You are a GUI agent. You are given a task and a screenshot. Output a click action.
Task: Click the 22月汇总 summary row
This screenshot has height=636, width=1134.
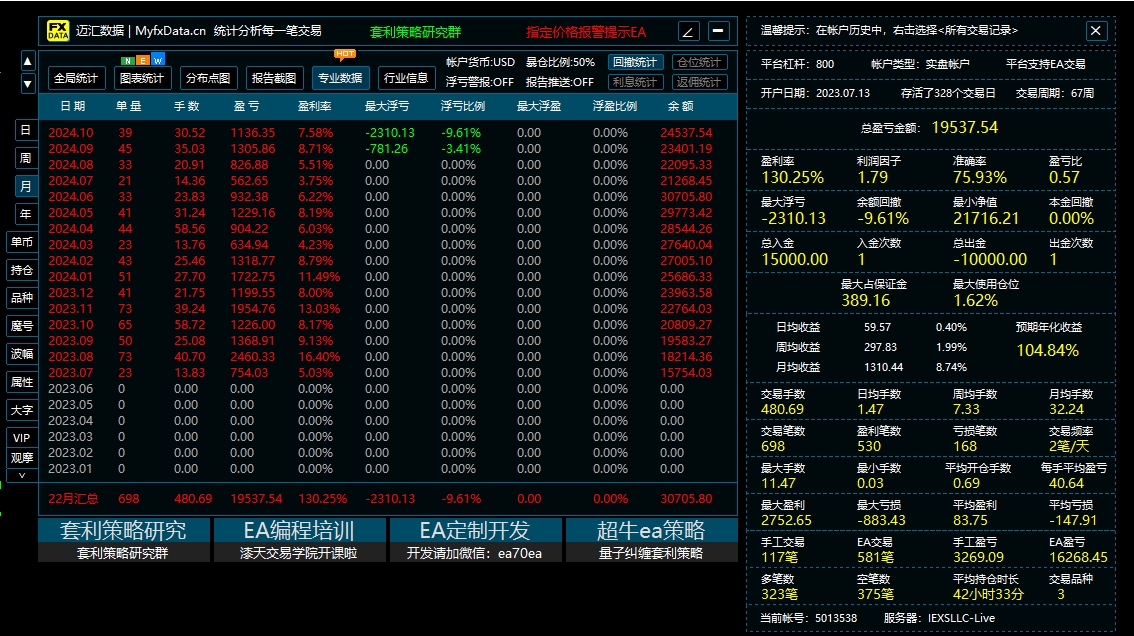(387, 499)
